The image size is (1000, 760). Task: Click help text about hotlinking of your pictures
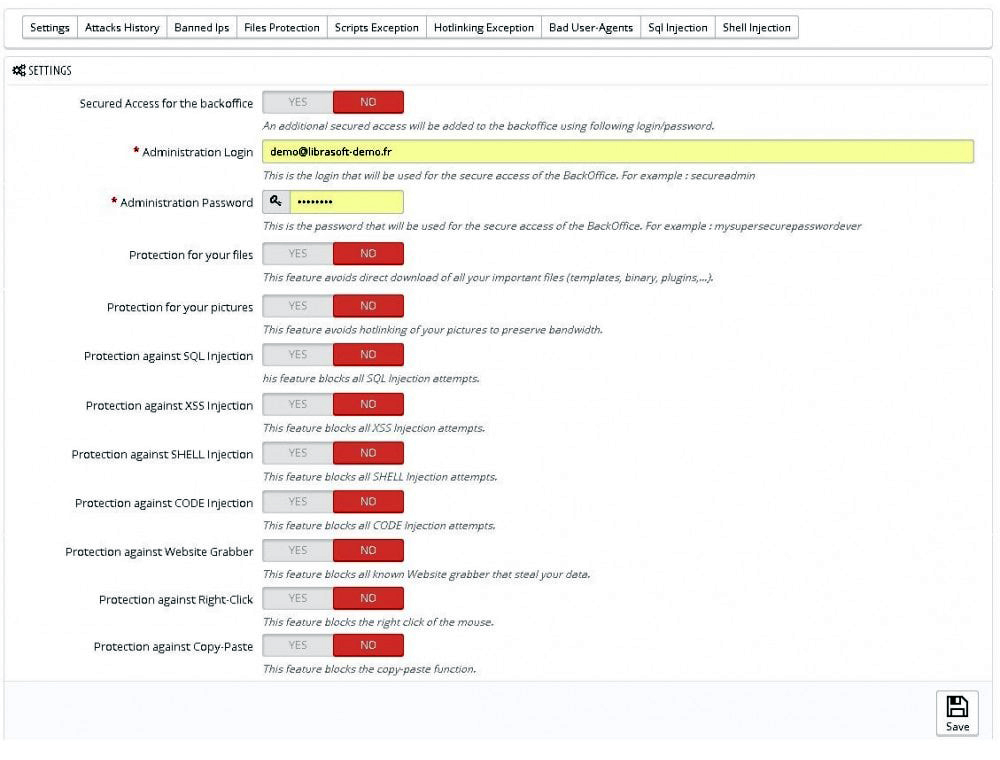coord(432,330)
